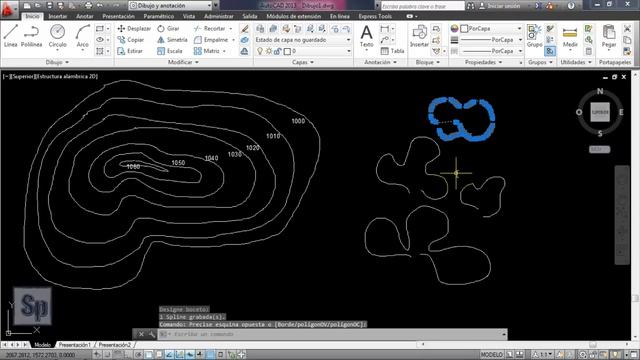Screen dimensions: 640x360
Task: Expand the Capas panel
Action: 303,62
